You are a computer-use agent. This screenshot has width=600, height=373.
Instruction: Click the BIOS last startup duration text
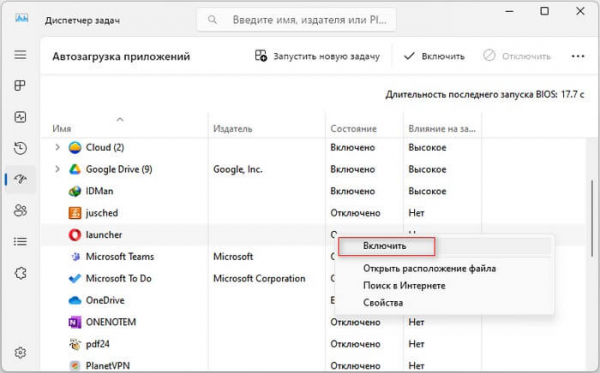point(485,94)
